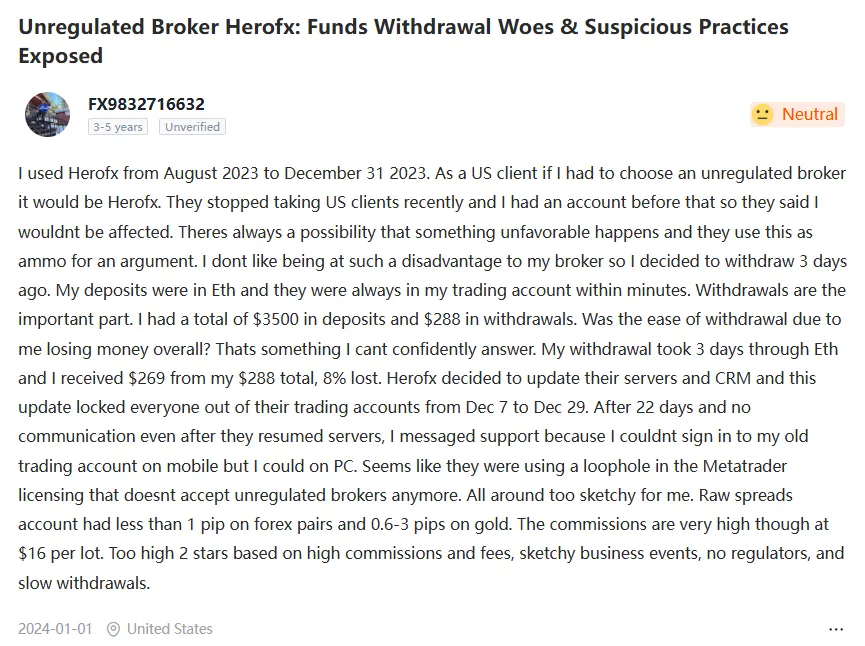Open the three-dot more options menu
The width and height of the screenshot is (865, 646).
coord(836,629)
